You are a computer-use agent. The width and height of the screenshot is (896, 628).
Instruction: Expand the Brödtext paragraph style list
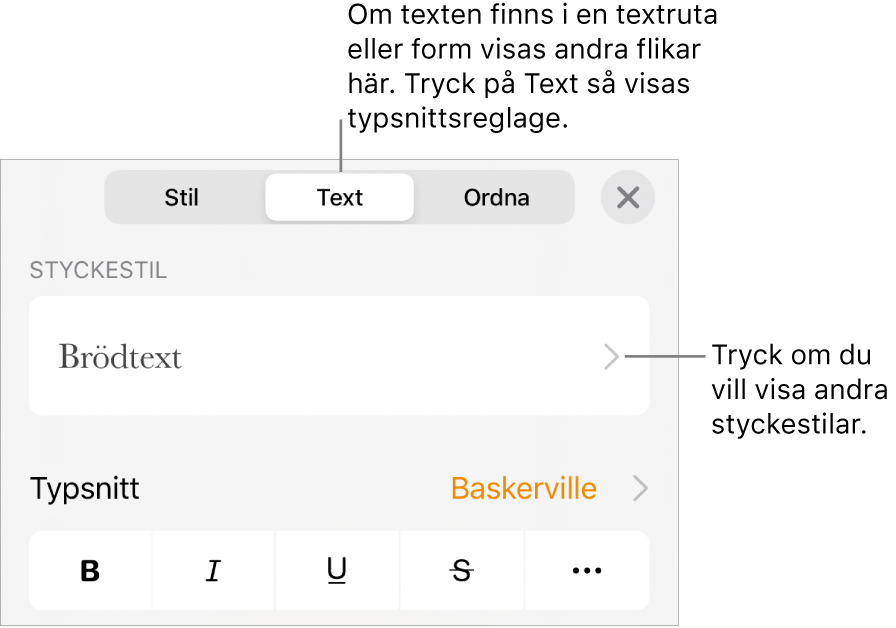611,357
